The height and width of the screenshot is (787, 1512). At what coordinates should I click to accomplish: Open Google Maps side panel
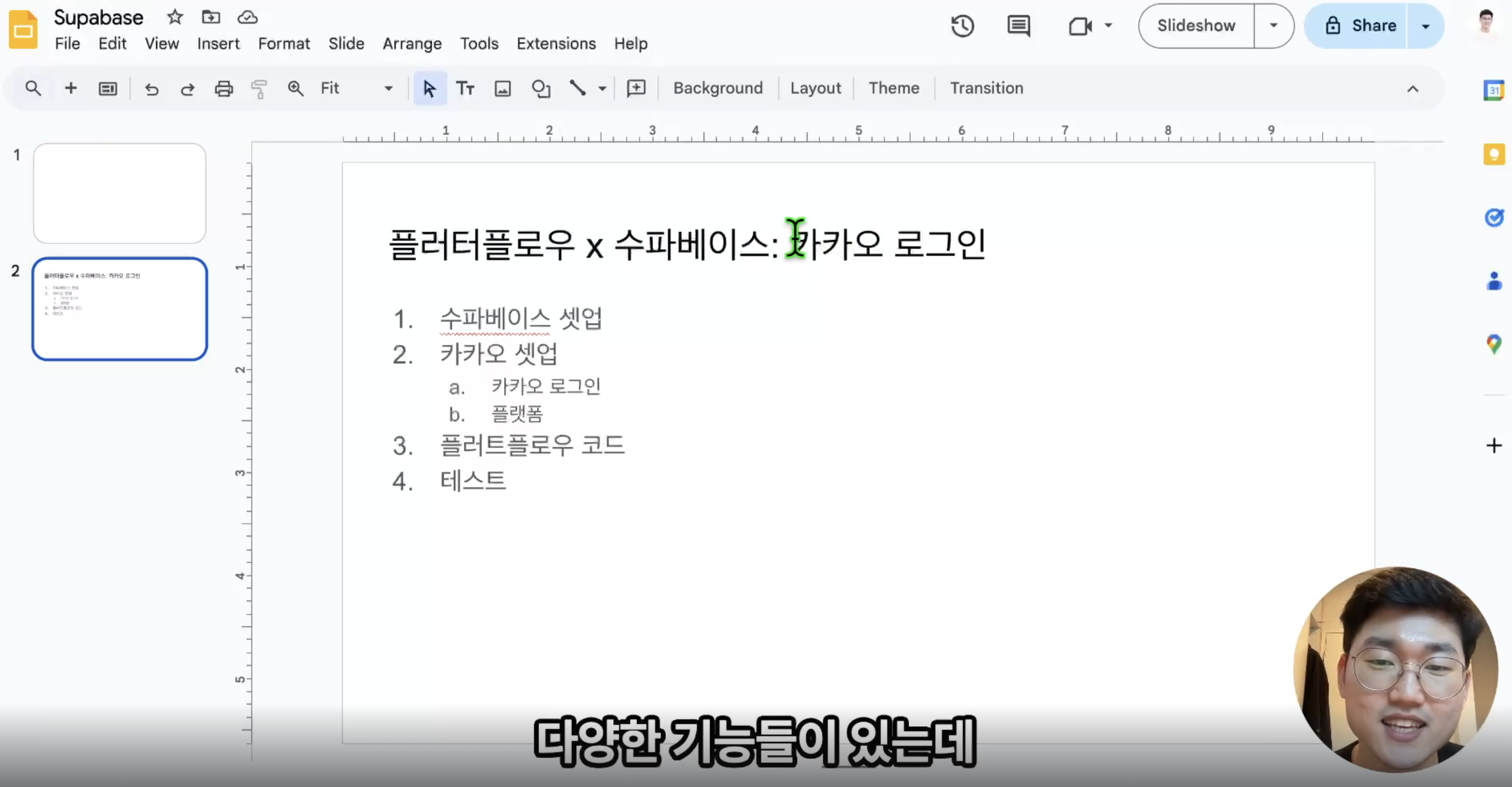pos(1494,344)
